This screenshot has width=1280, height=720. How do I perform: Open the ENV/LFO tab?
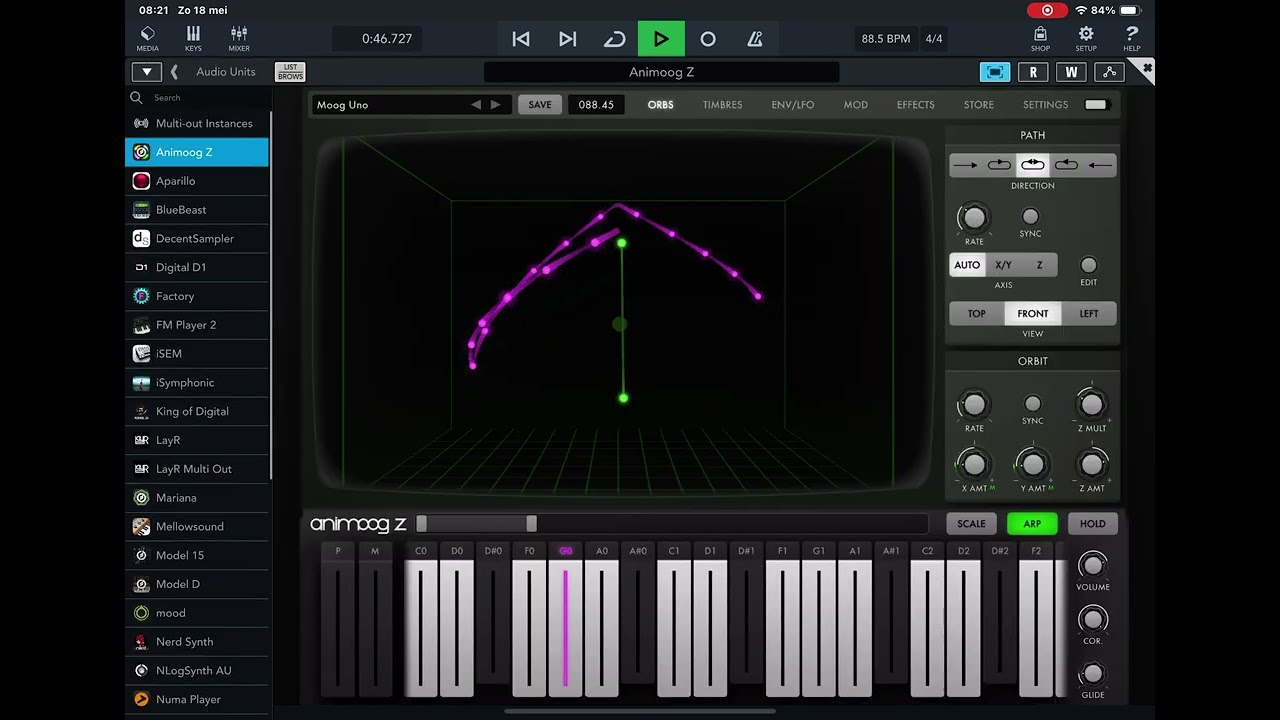tap(793, 105)
